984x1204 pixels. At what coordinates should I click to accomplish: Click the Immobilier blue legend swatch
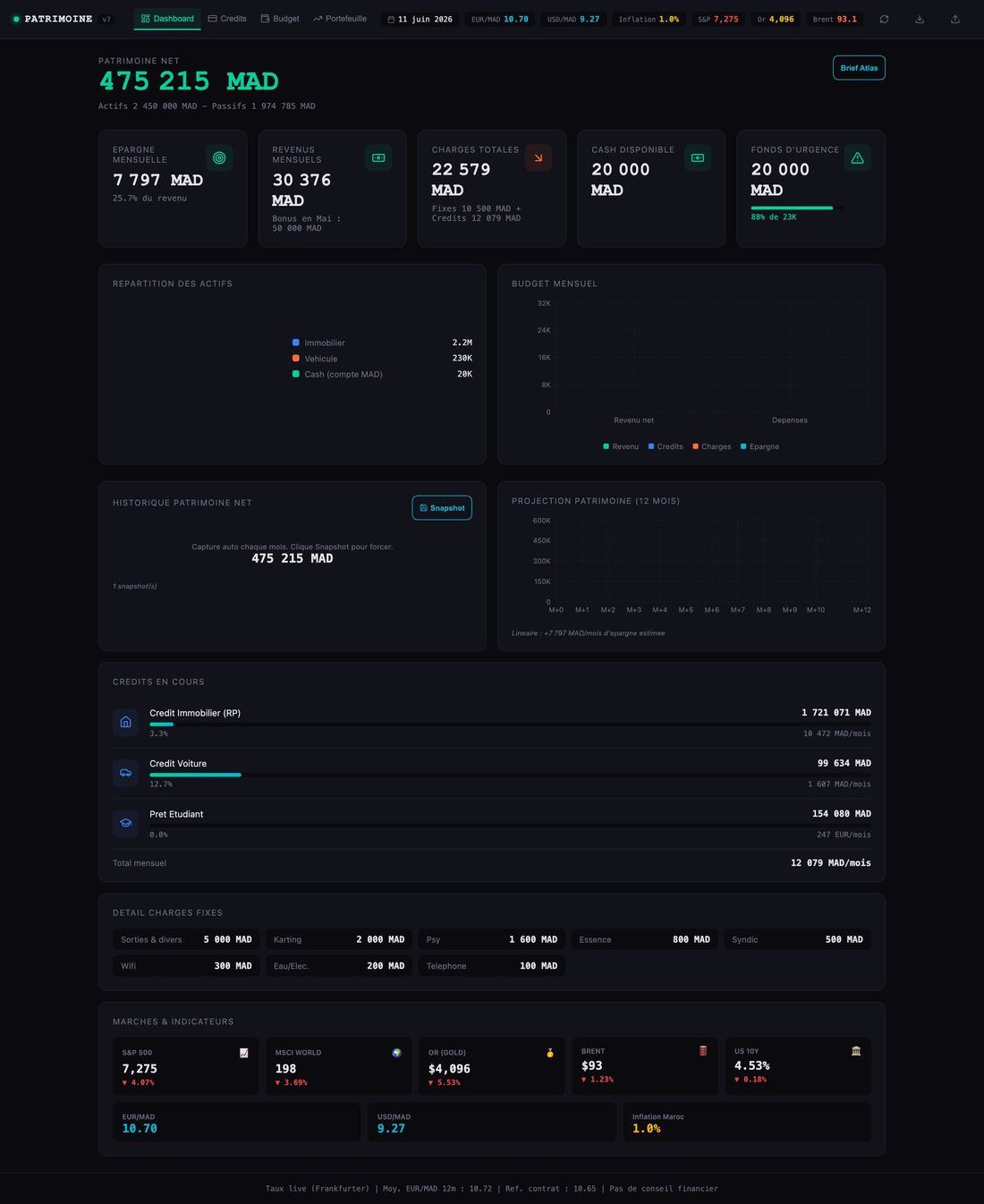[x=296, y=343]
